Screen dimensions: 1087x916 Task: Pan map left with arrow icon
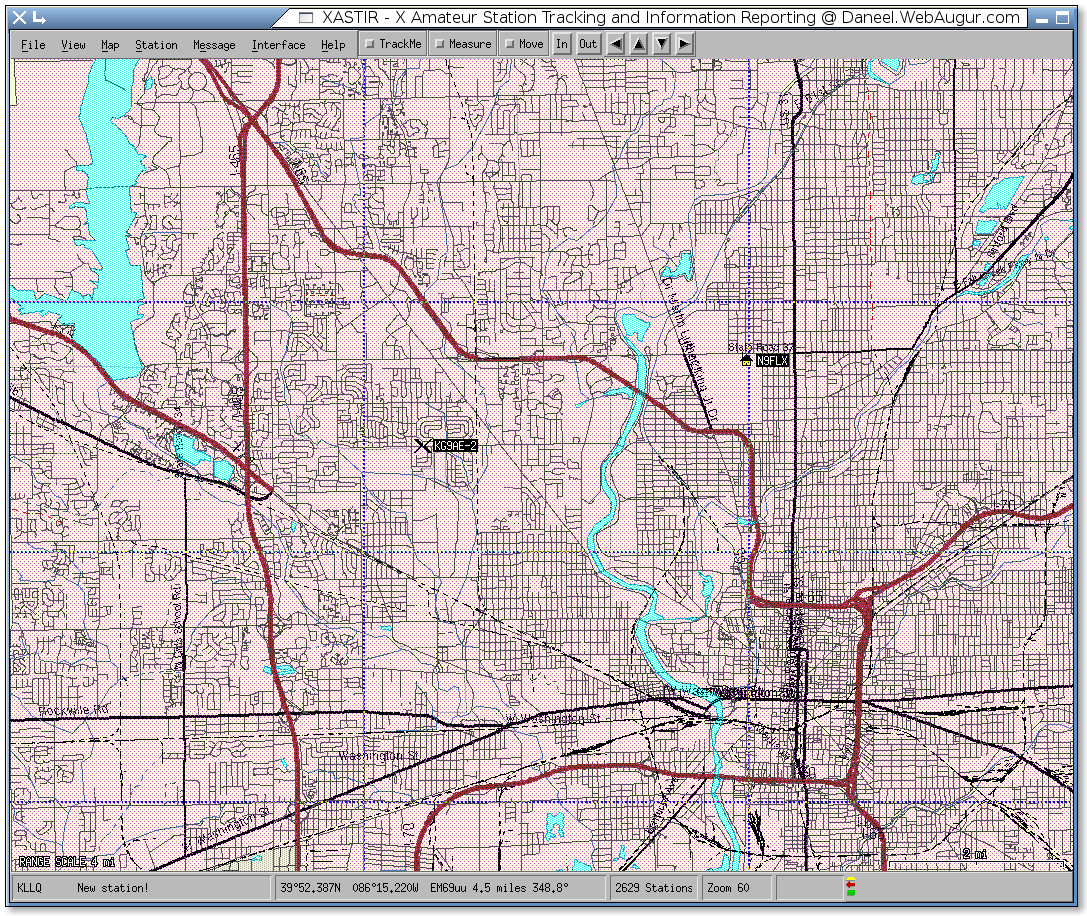[615, 44]
